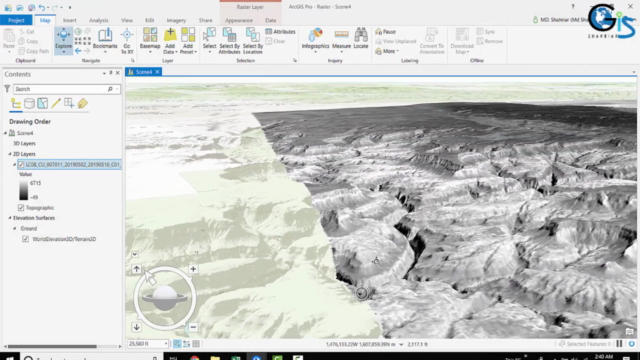Viewport: 640px width, 360px height.
Task: Switch to the View ribbon tab
Action: click(127, 20)
